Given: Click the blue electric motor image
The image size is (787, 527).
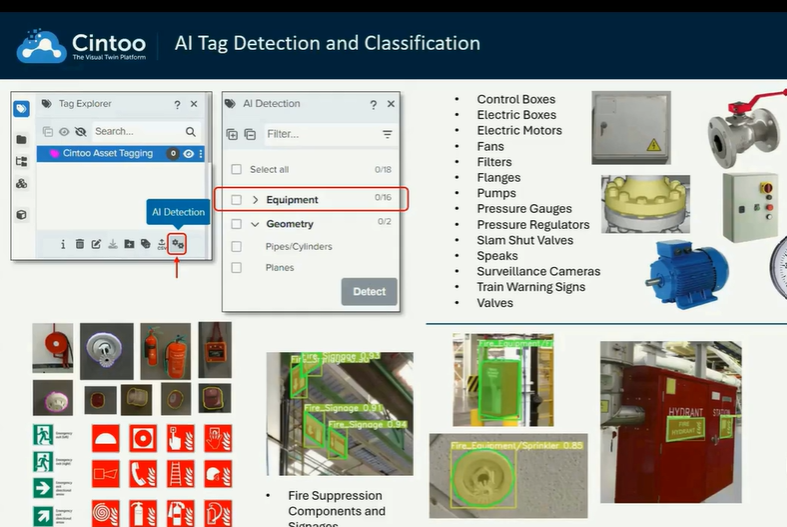Looking at the screenshot, I should coord(687,274).
